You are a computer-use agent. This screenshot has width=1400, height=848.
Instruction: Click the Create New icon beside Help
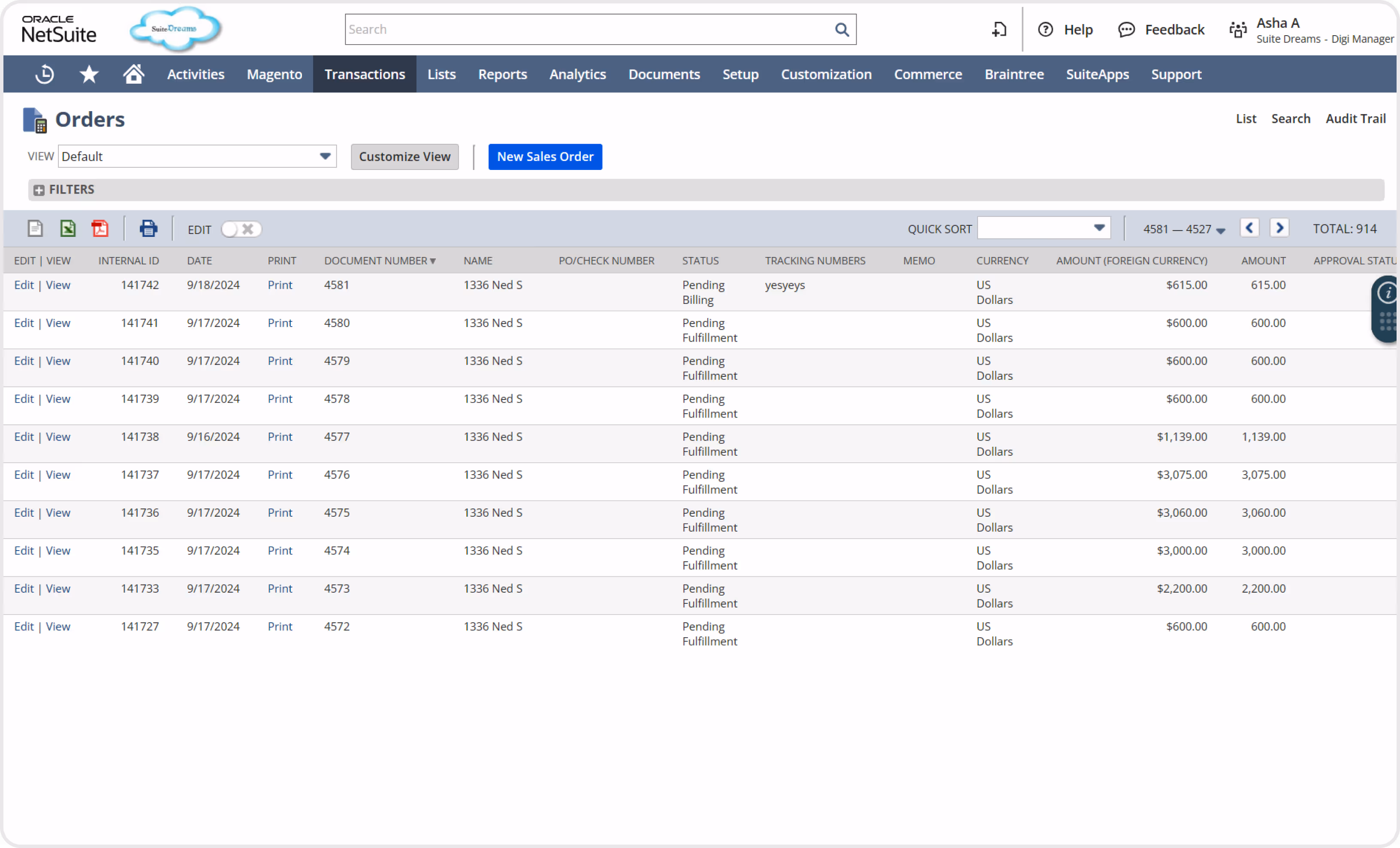(x=999, y=30)
